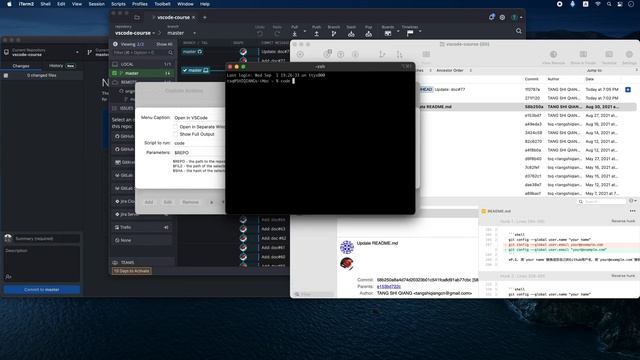The width and height of the screenshot is (640, 360).
Task: Open the Profiles menu
Action: tap(140, 4)
